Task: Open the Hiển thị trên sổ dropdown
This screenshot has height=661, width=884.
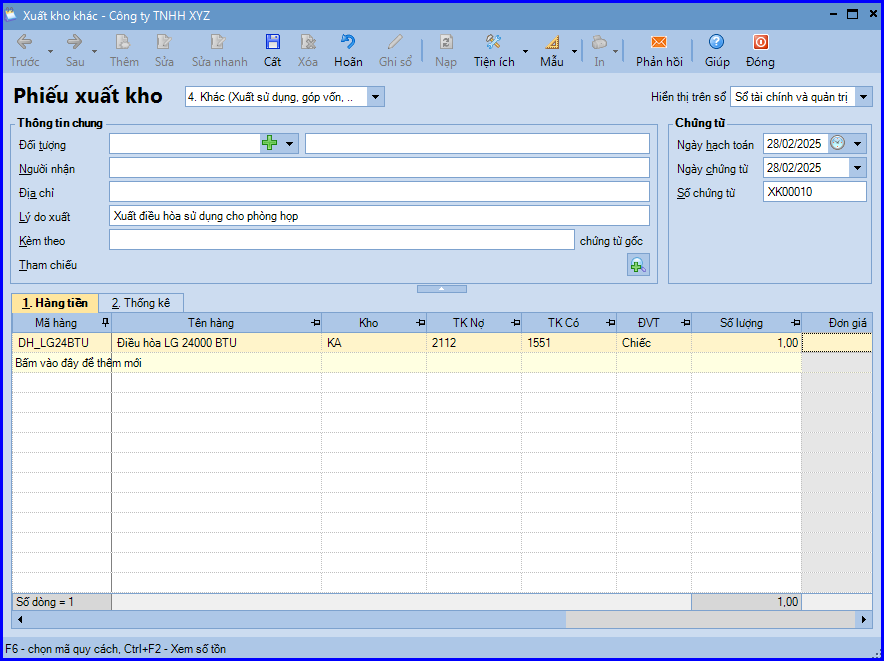Action: click(863, 97)
